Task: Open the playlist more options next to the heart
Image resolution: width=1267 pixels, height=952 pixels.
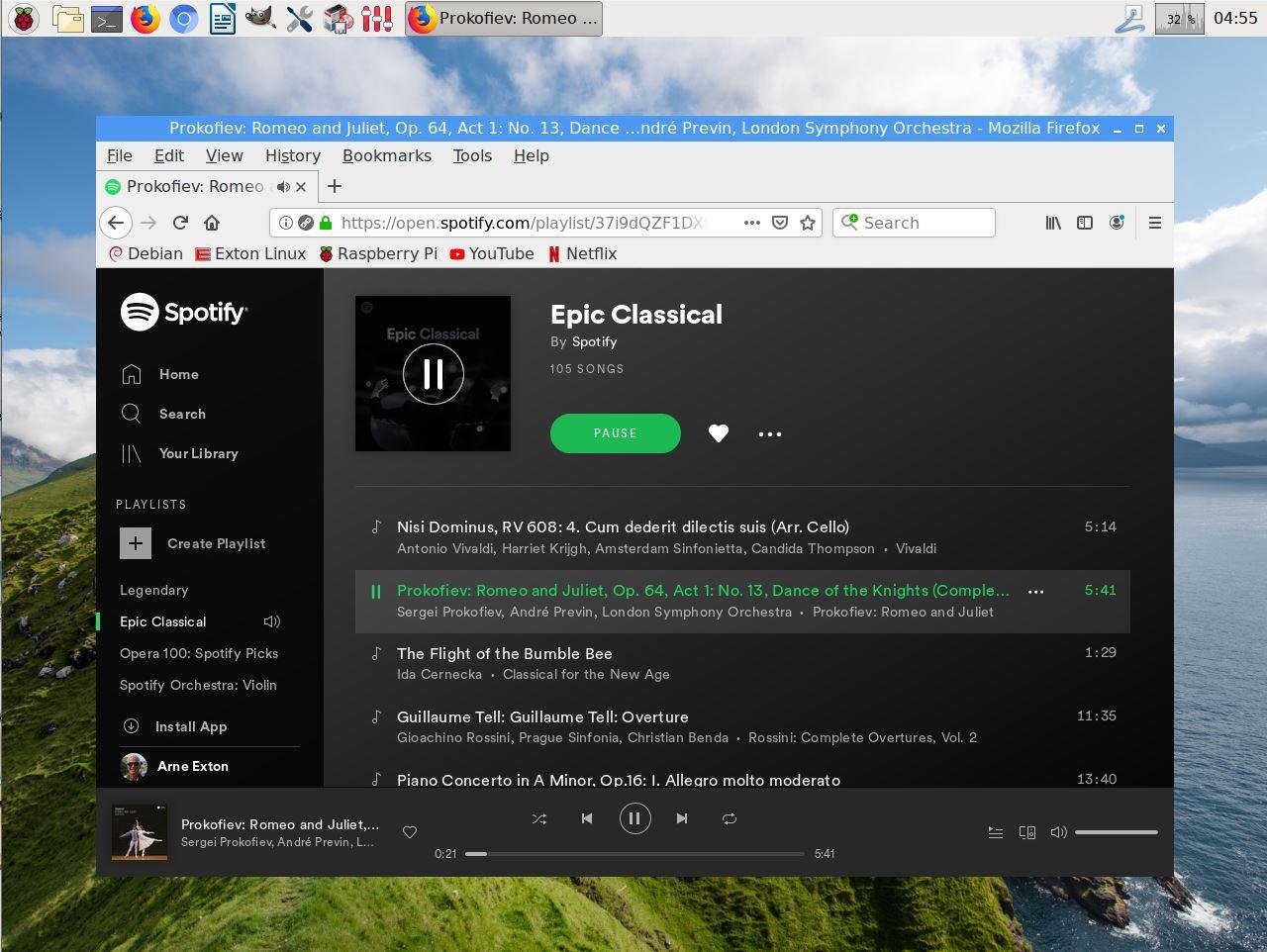Action: click(770, 433)
